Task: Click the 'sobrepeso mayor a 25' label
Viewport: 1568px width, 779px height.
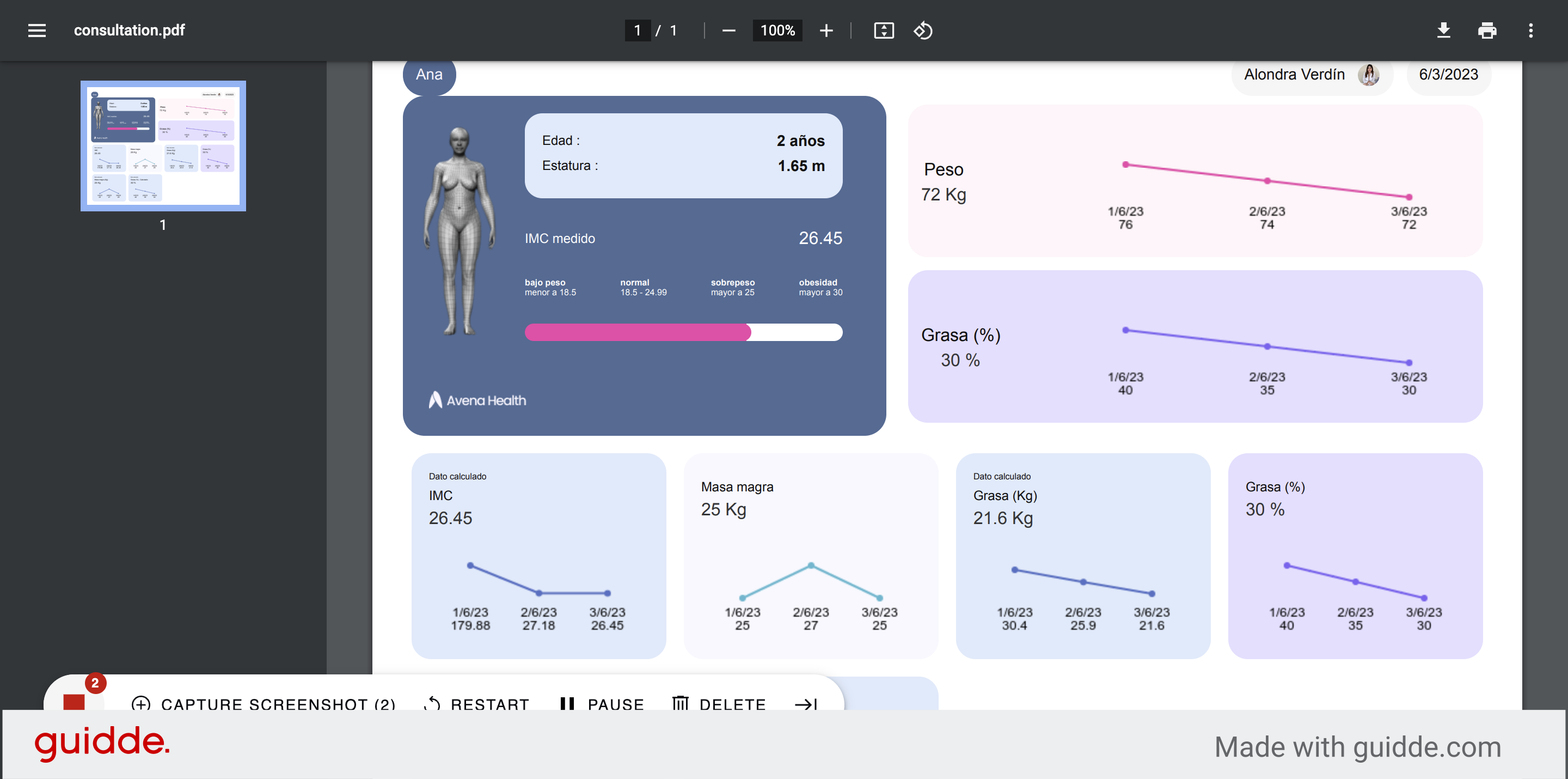Action: click(732, 288)
